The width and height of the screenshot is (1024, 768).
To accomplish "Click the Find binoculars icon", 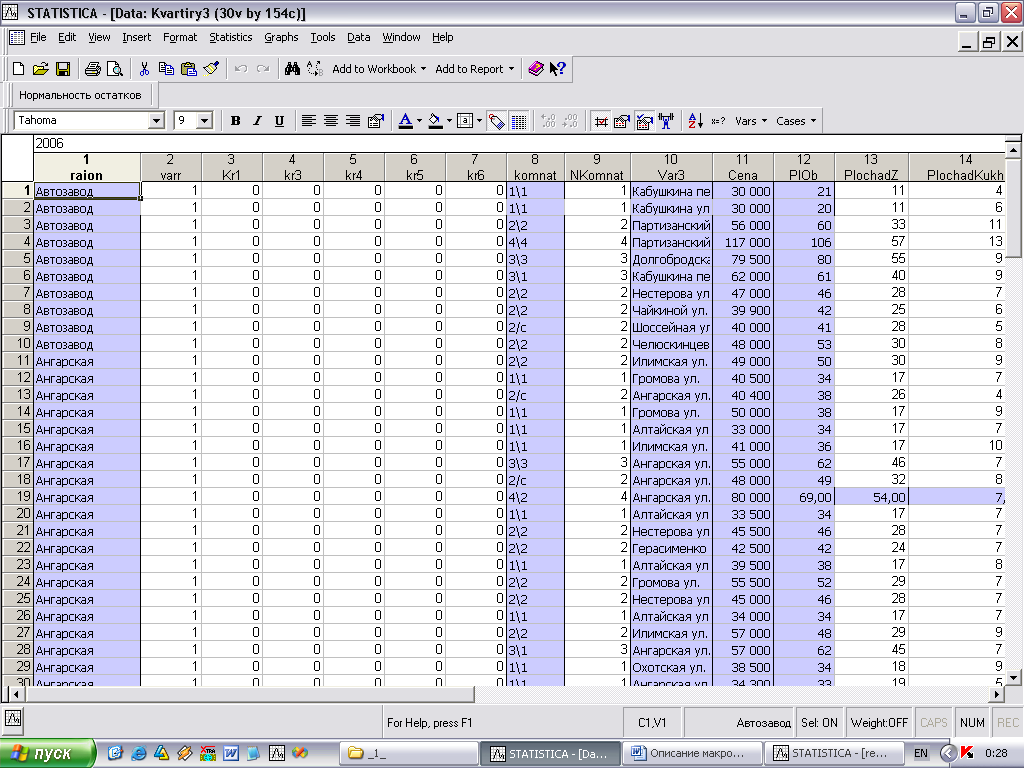I will [x=293, y=69].
